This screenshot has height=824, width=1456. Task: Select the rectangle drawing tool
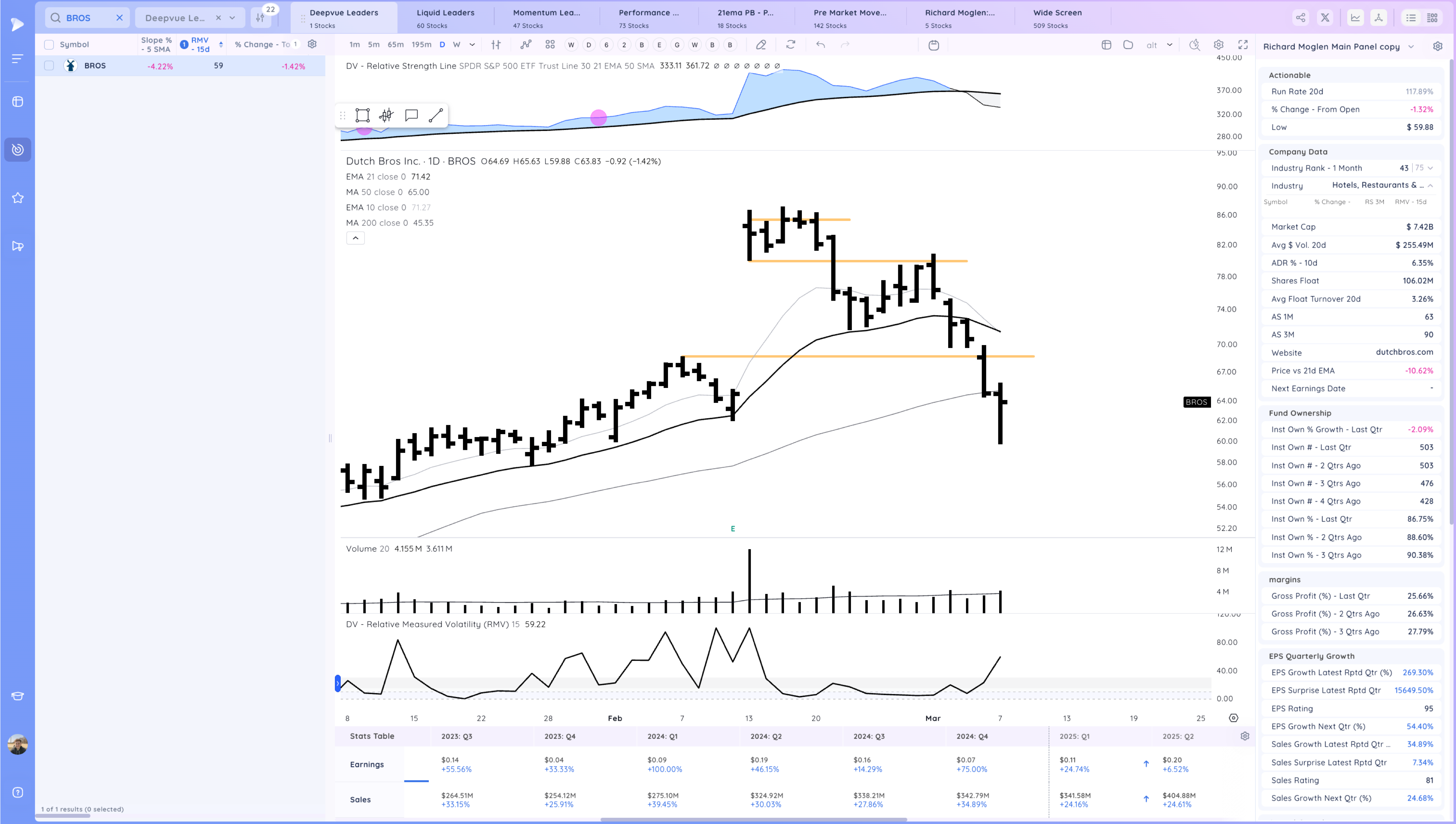(362, 115)
